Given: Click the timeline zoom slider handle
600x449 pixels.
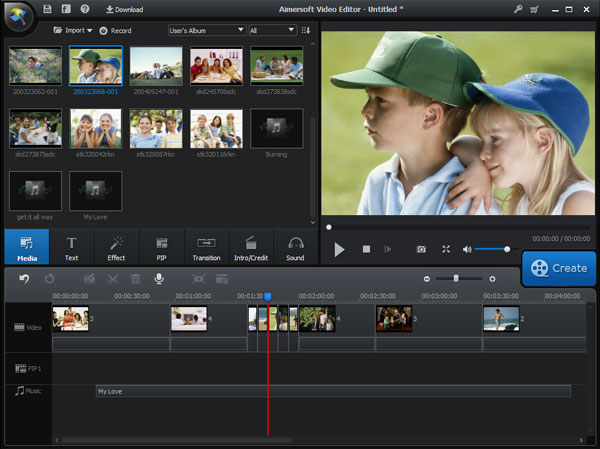Looking at the screenshot, I should click(x=456, y=278).
